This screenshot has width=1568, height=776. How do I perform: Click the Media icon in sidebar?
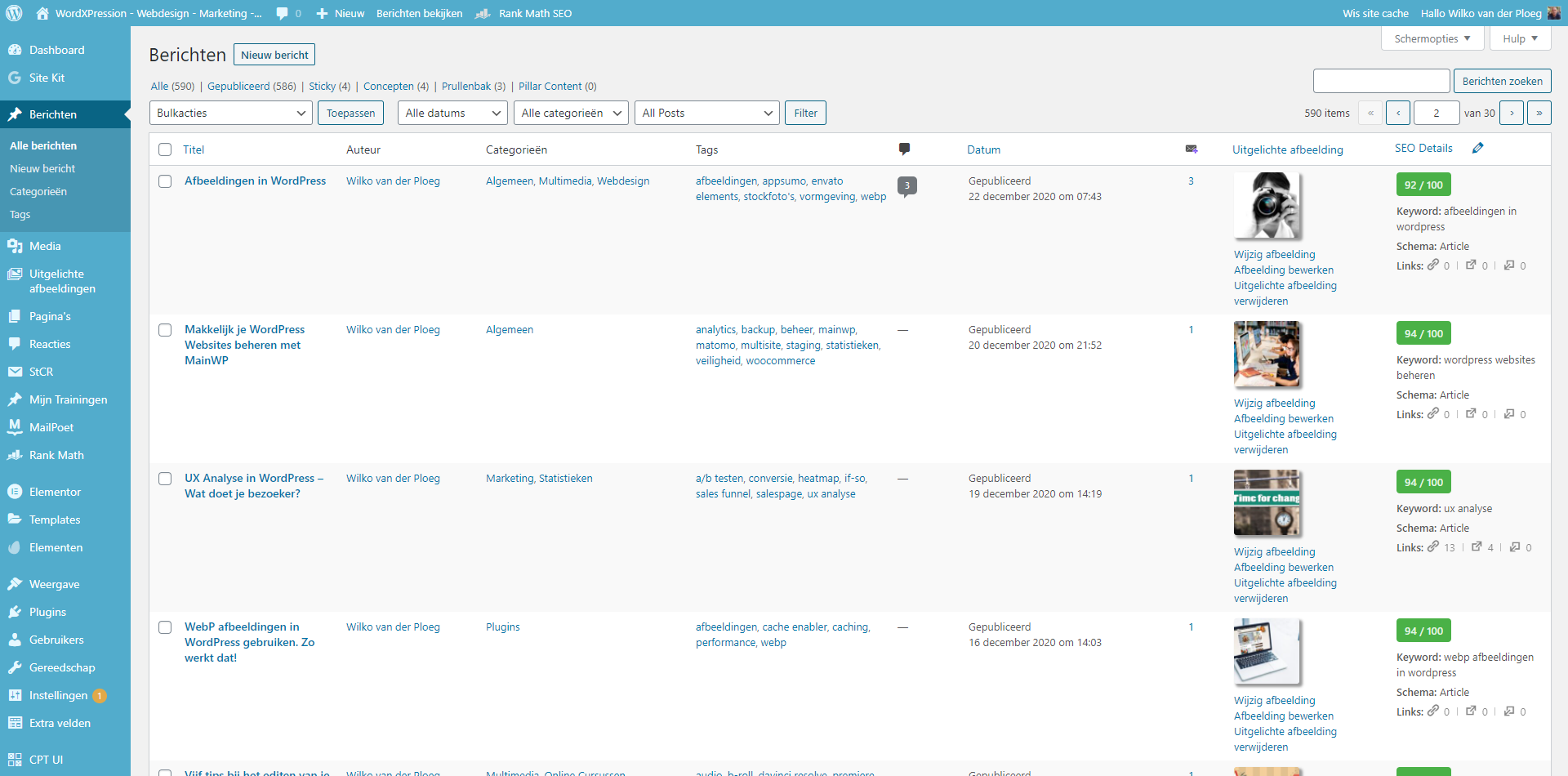15,246
